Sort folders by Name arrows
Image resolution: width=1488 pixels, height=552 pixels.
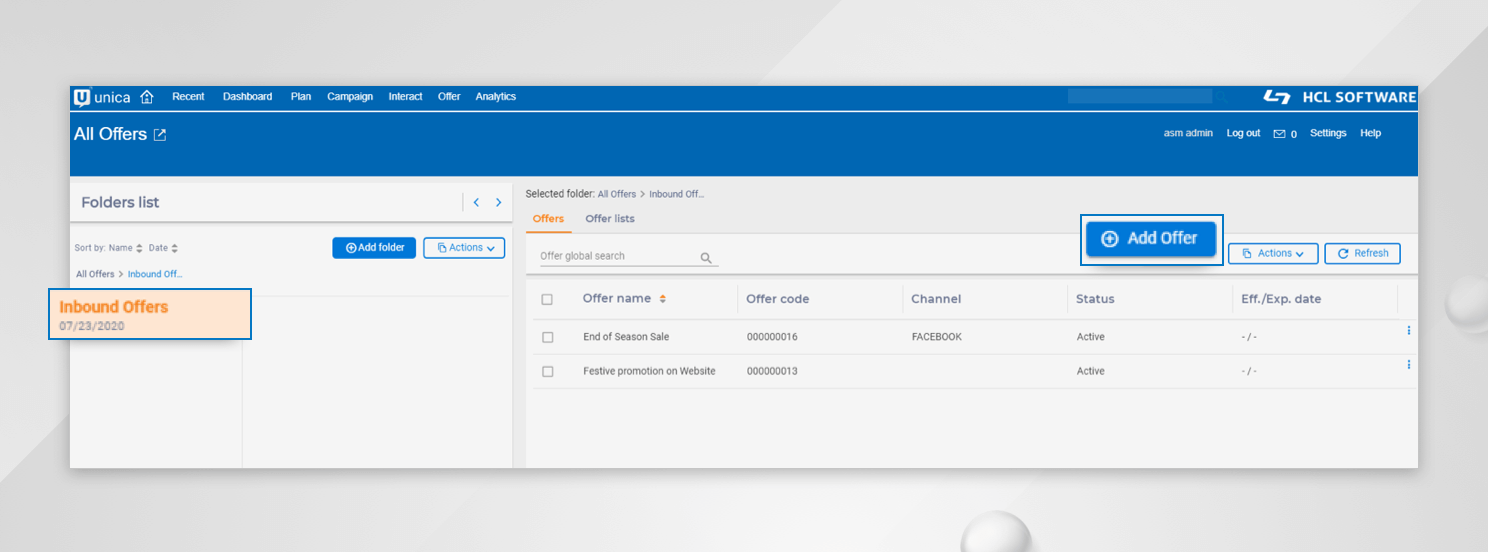[139, 248]
